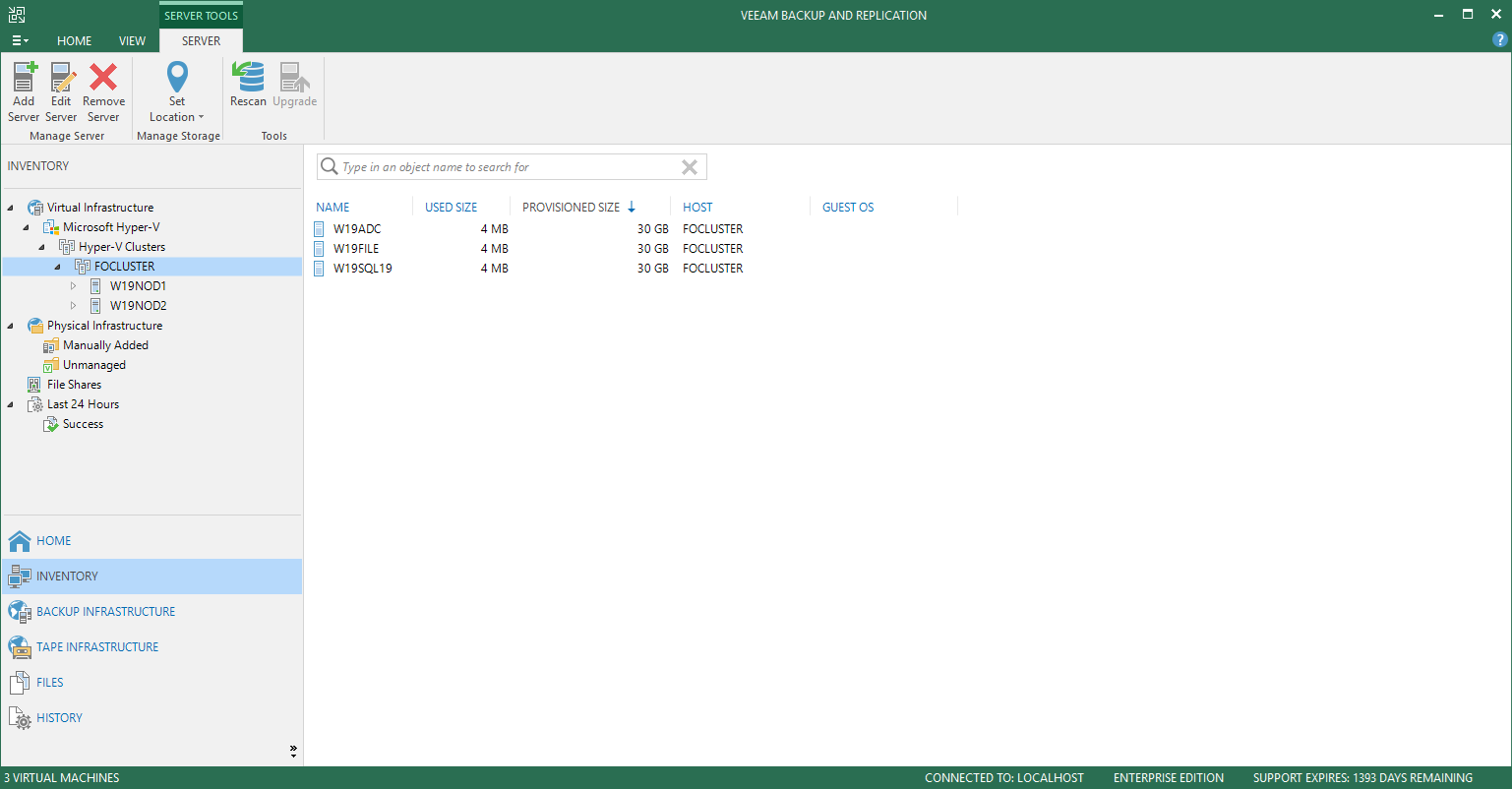Screen dimensions: 1512x789
Task: Select Last 24 Hours in the tree
Action: (83, 404)
